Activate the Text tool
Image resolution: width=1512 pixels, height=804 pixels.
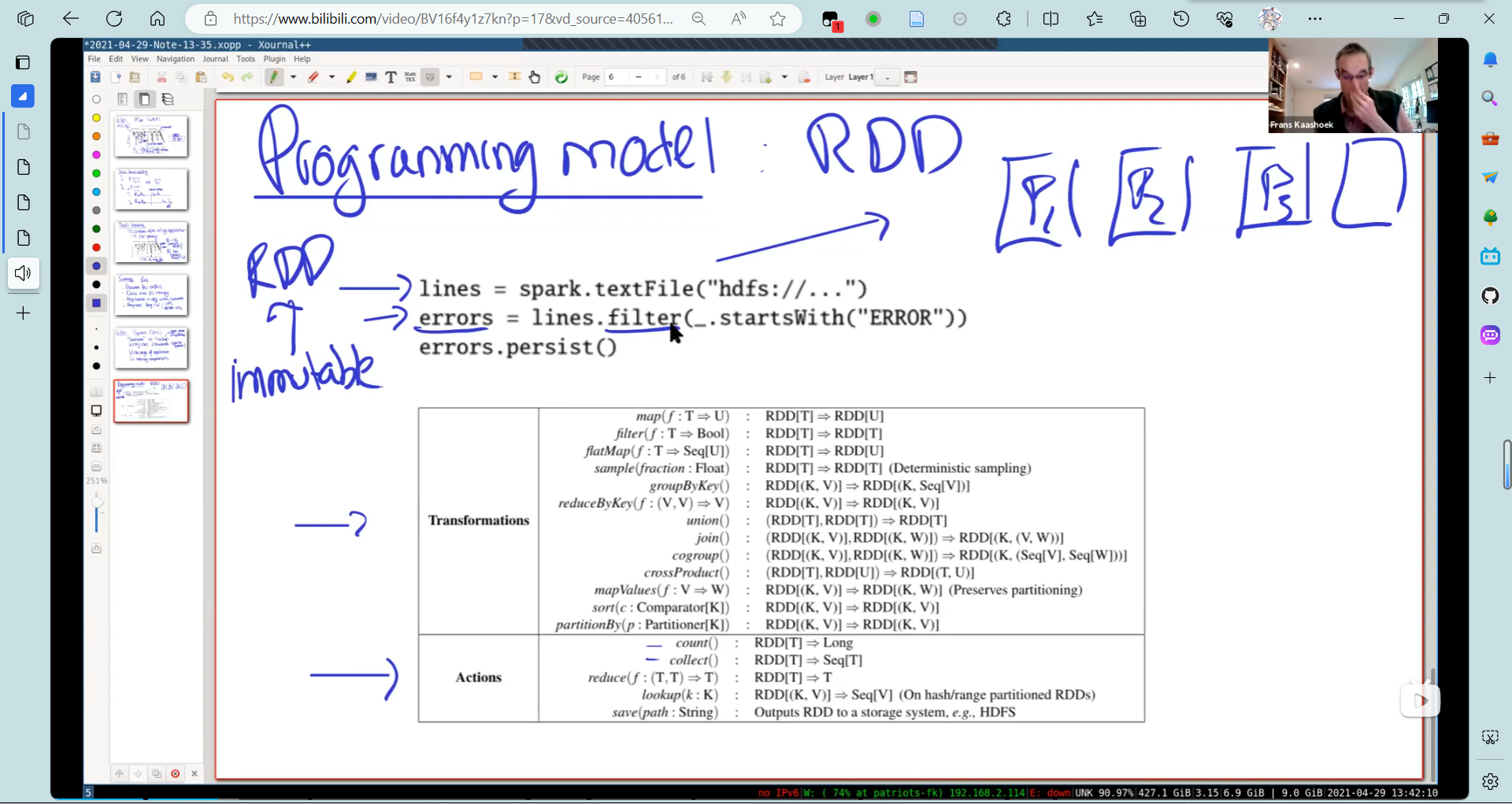[391, 77]
